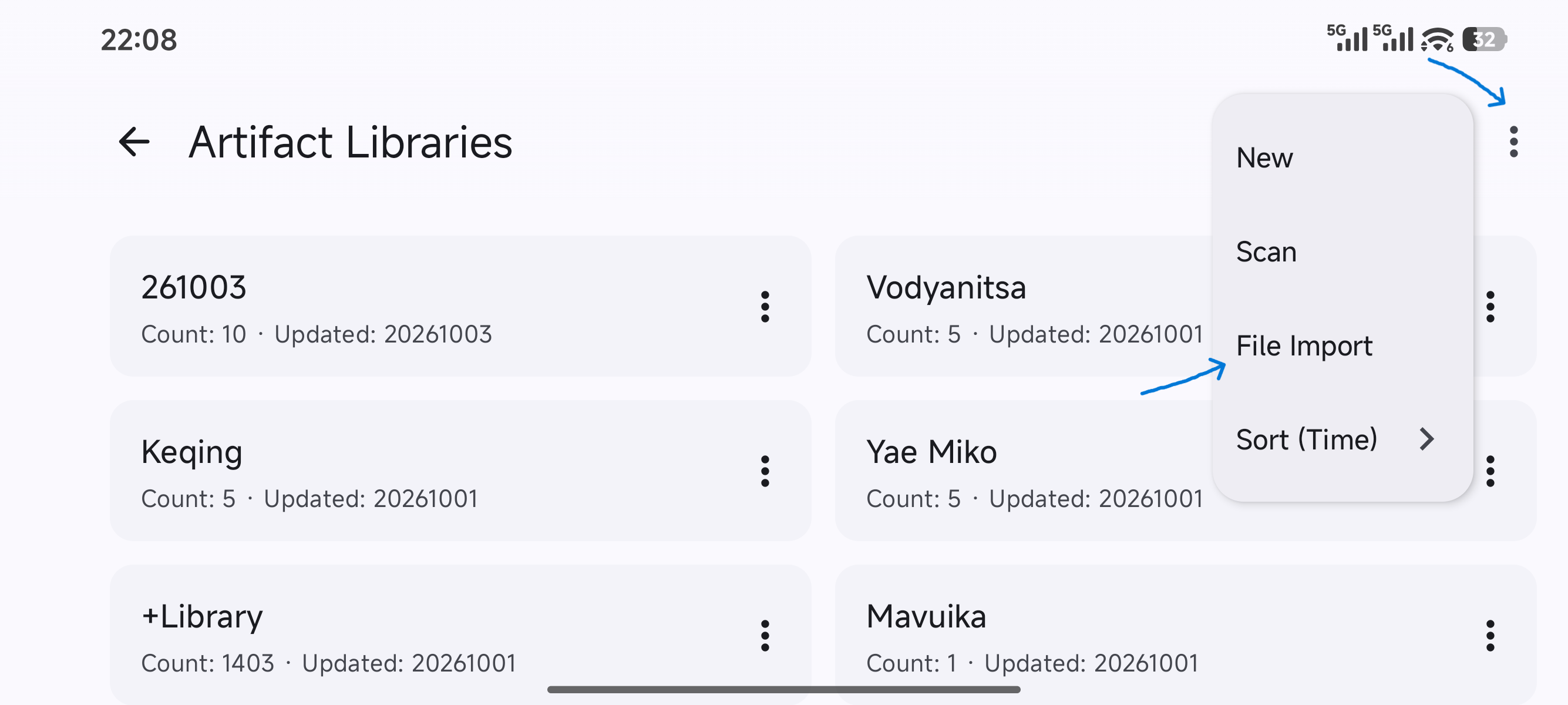Open options for the Vodyanitsa library

tap(1489, 306)
